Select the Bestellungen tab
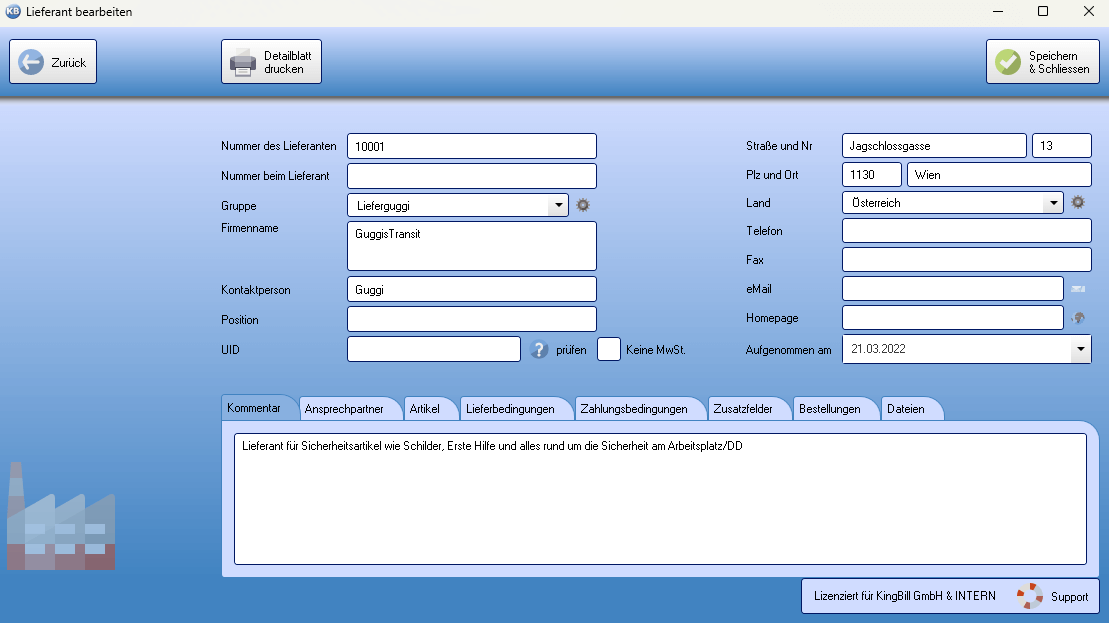 point(829,409)
